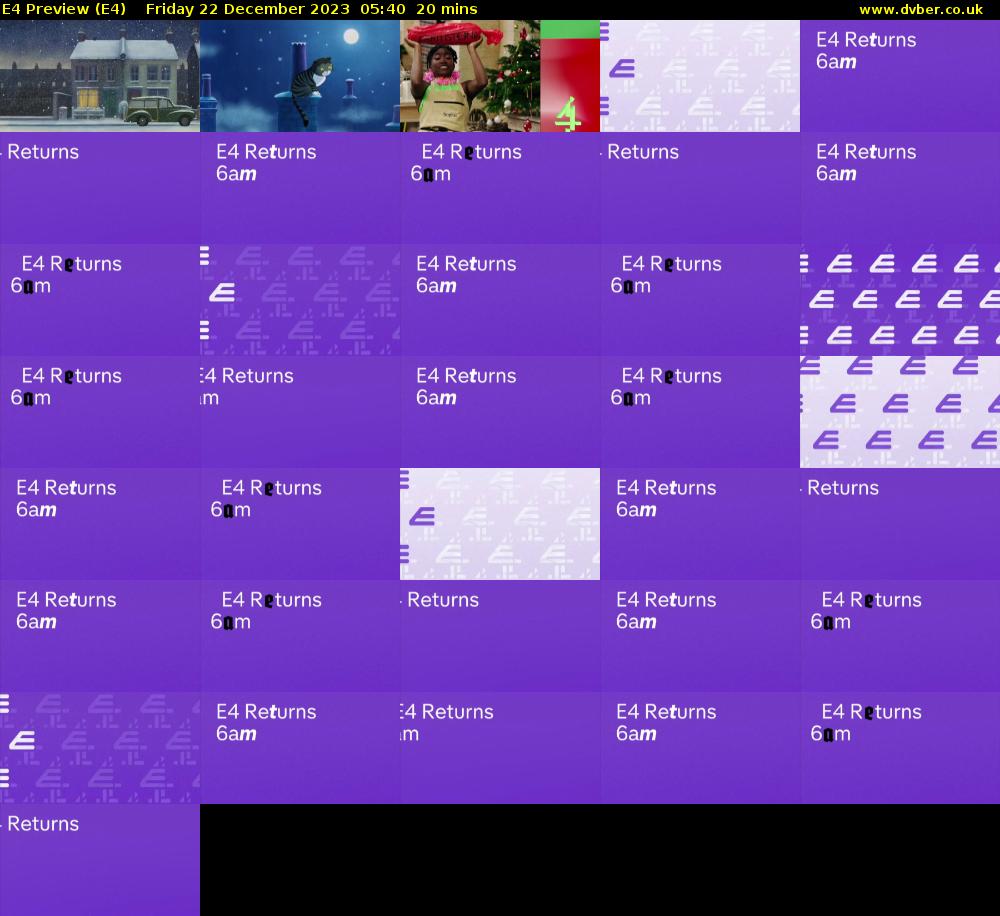Click the E4 Preview (E4) title

coord(64,9)
